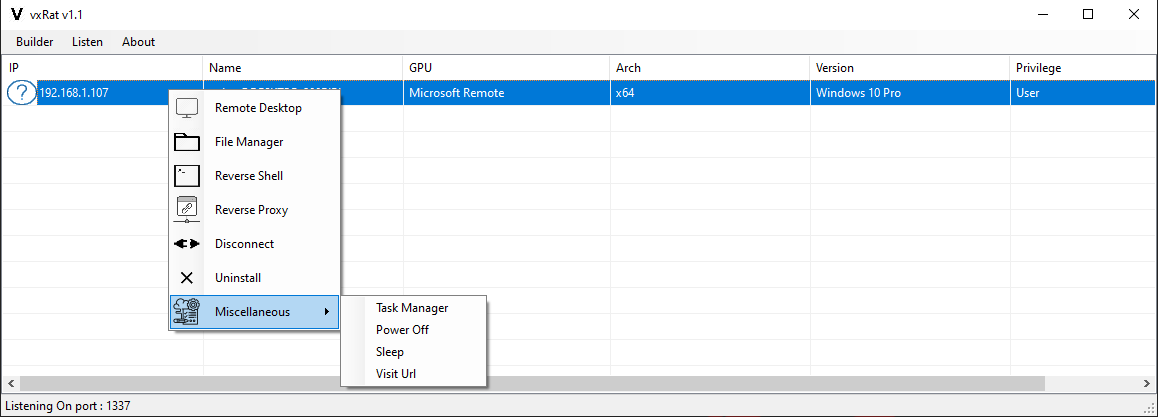The height and width of the screenshot is (417, 1158).
Task: Sort by the GPU column header
Action: (506, 67)
